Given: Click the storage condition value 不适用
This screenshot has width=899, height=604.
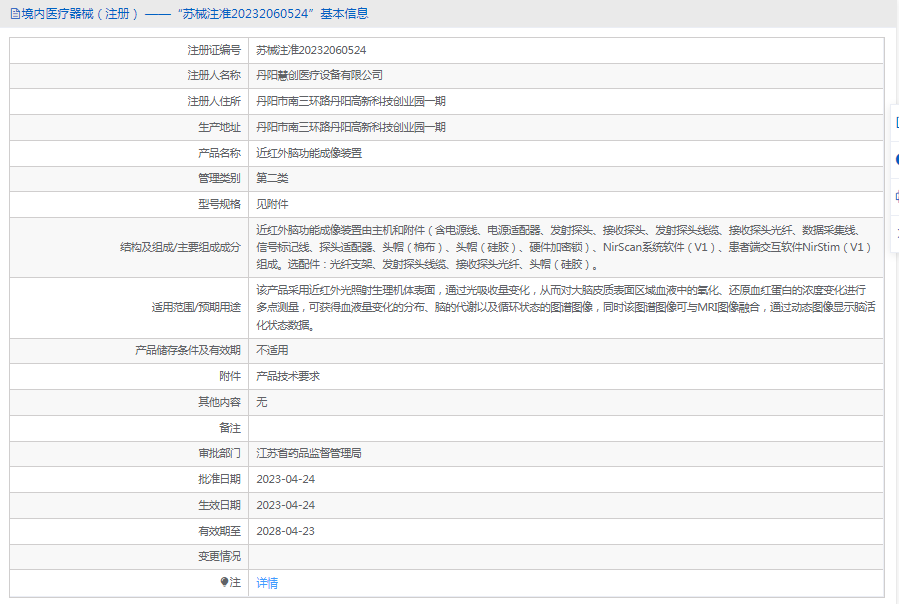Looking at the screenshot, I should [x=272, y=350].
